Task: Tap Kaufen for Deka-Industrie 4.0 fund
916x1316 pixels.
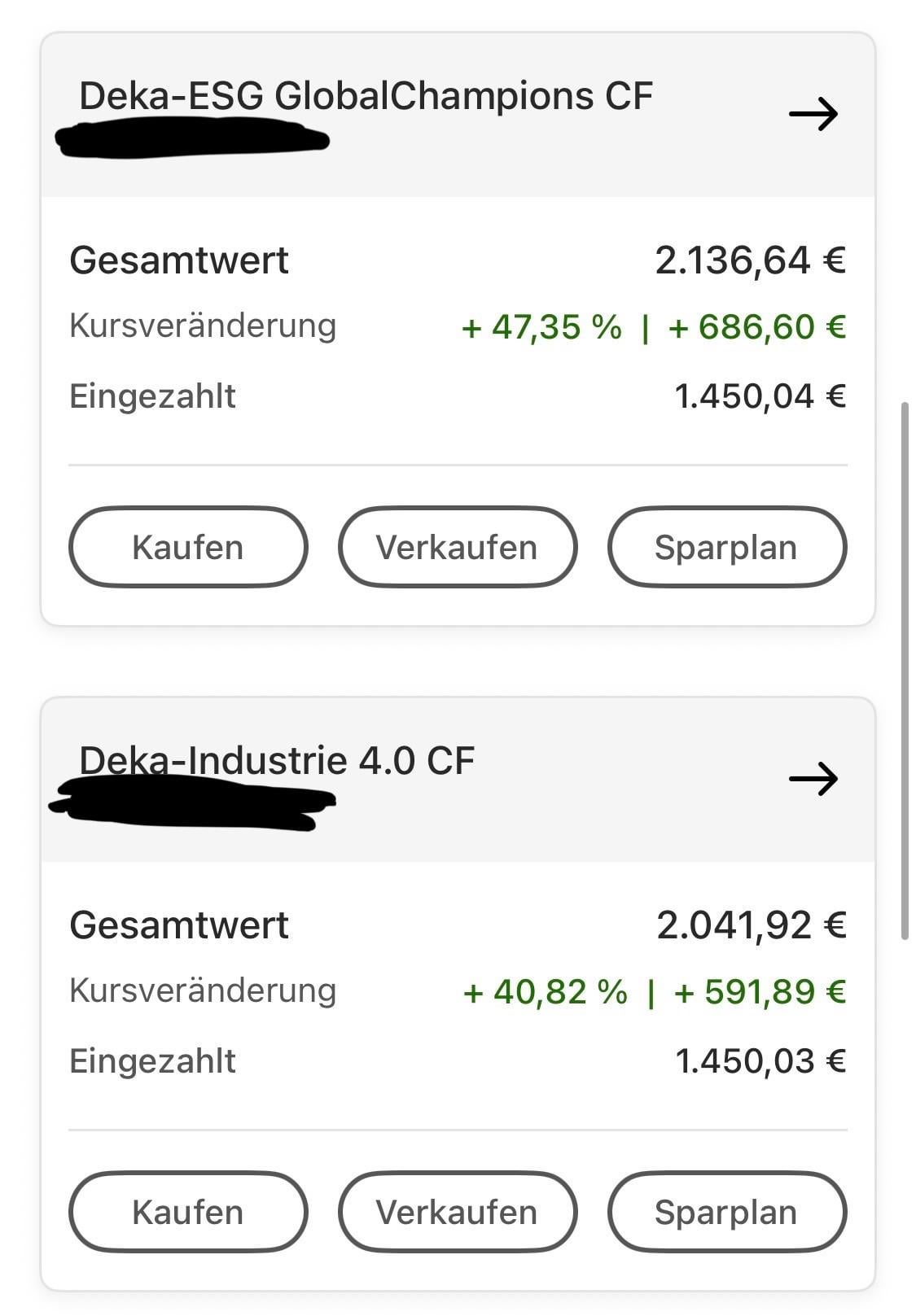Action: (188, 1212)
